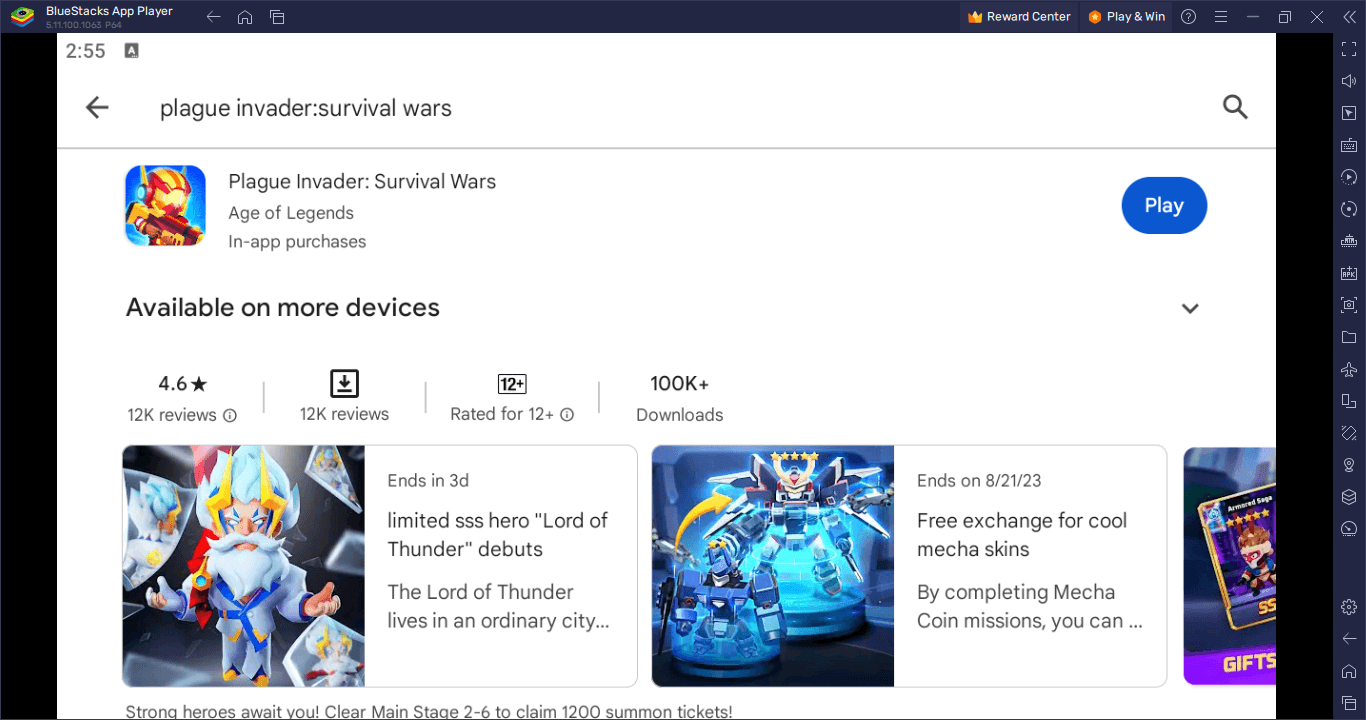Open the partially visible GIFTS event card

(x=1229, y=566)
